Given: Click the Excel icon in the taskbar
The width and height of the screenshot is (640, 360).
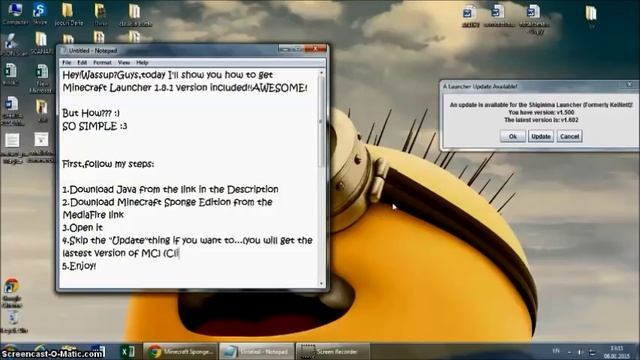Looking at the screenshot, I should pos(128,351).
